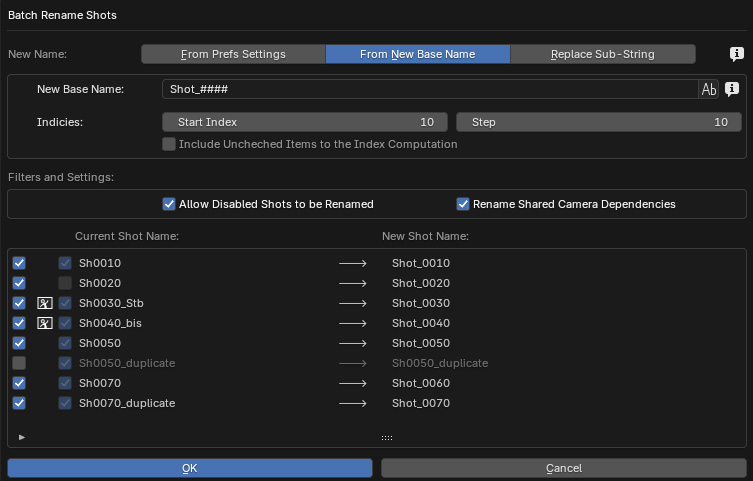753x481 pixels.
Task: Click the arrow icon in the Sh0070_duplicate row
Action: click(x=353, y=403)
